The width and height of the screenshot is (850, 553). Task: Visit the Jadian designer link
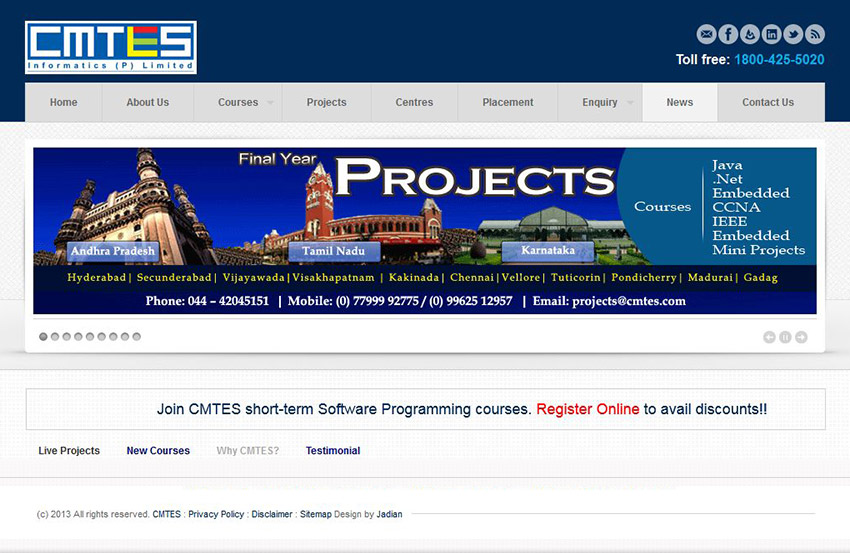[389, 514]
